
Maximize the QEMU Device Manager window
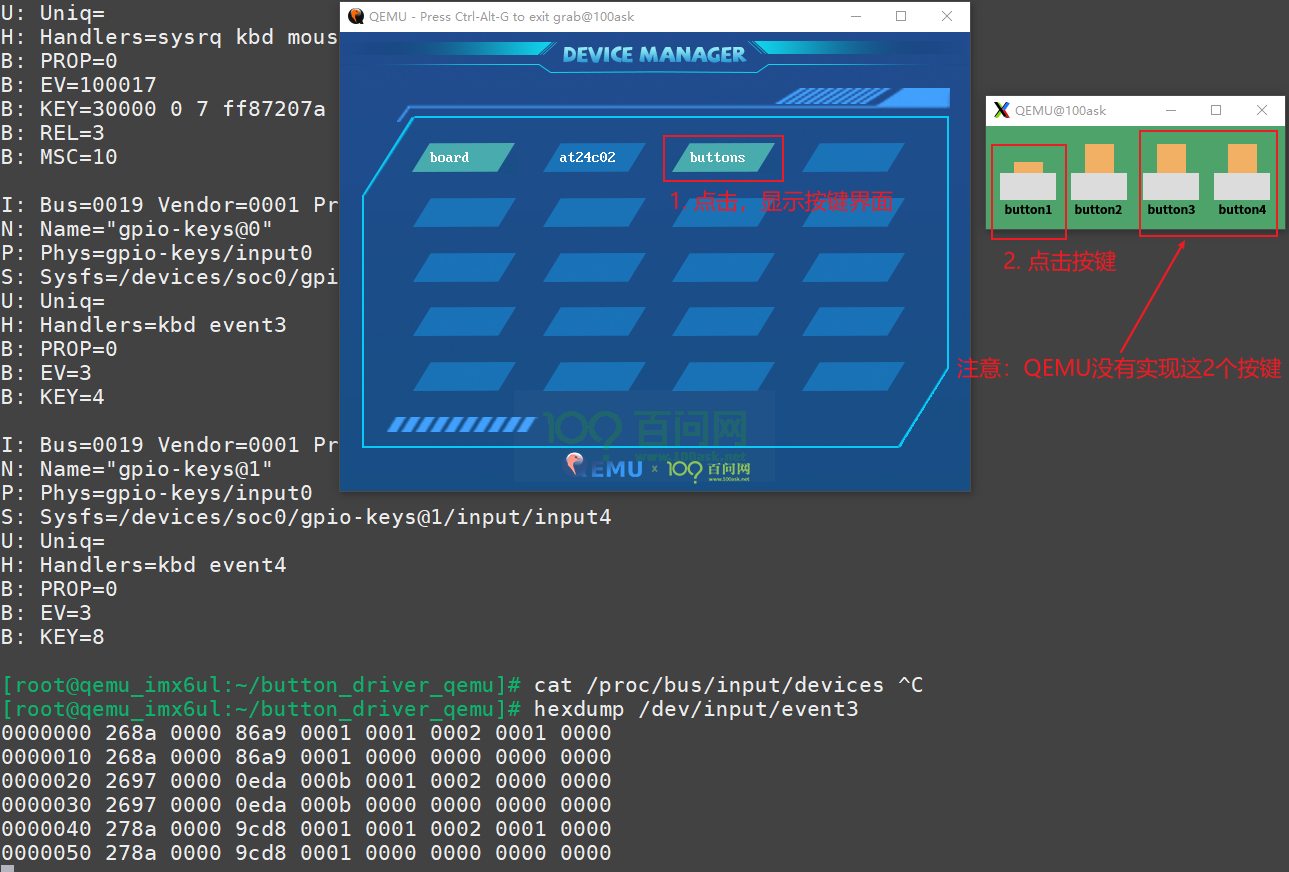[x=901, y=16]
